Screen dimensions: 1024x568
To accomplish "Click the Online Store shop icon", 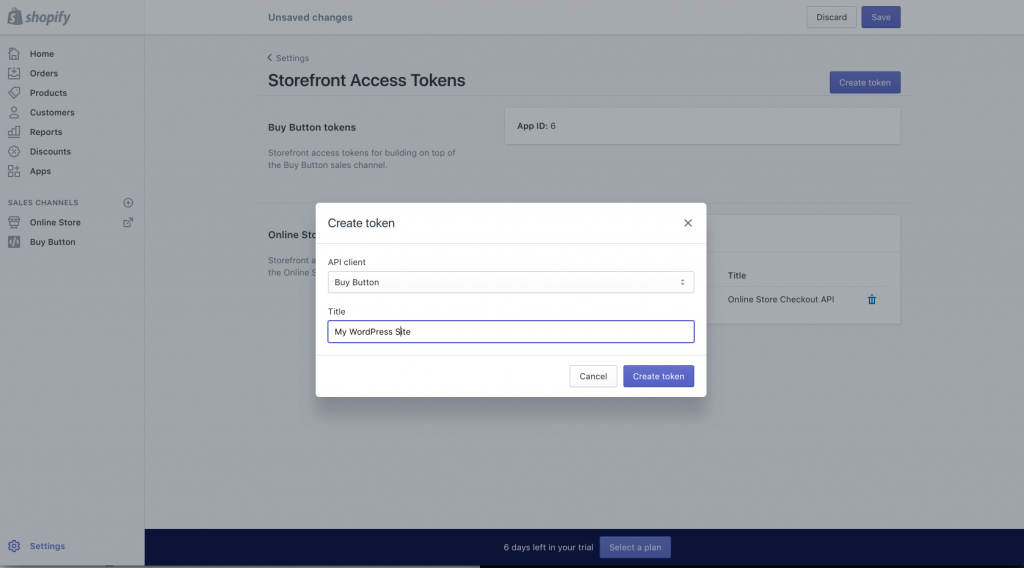I will (x=14, y=222).
